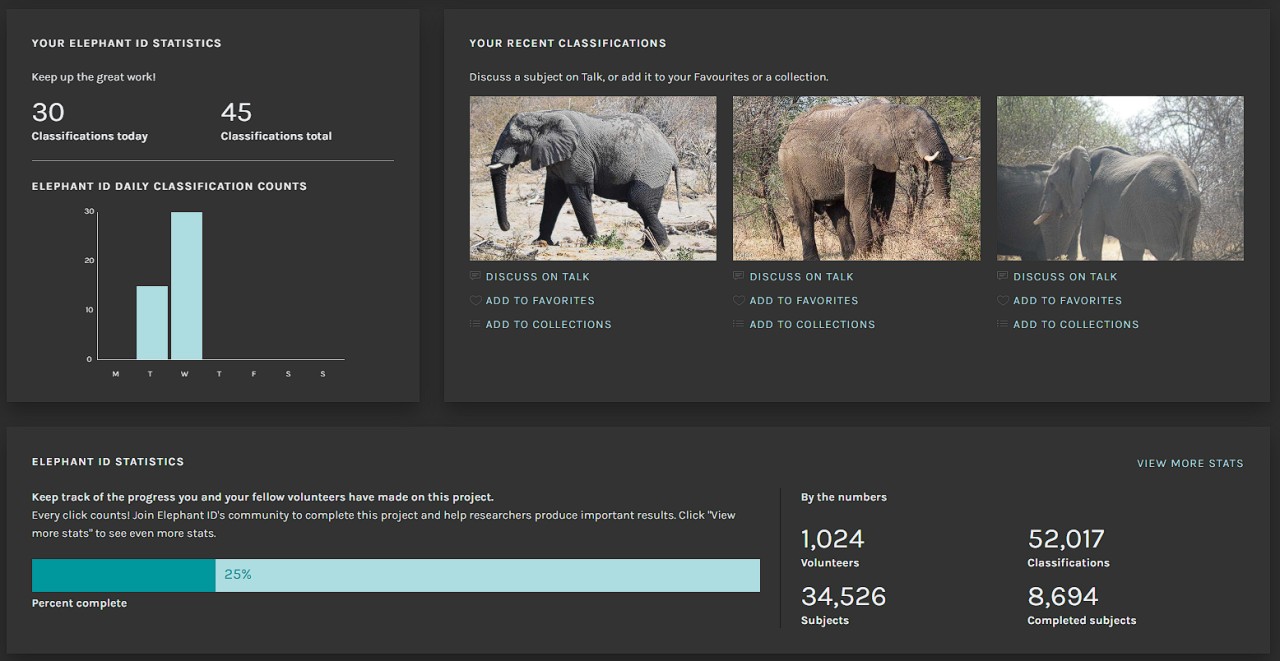
Task: Click the heart icon under third elephant photo
Action: pos(1003,300)
